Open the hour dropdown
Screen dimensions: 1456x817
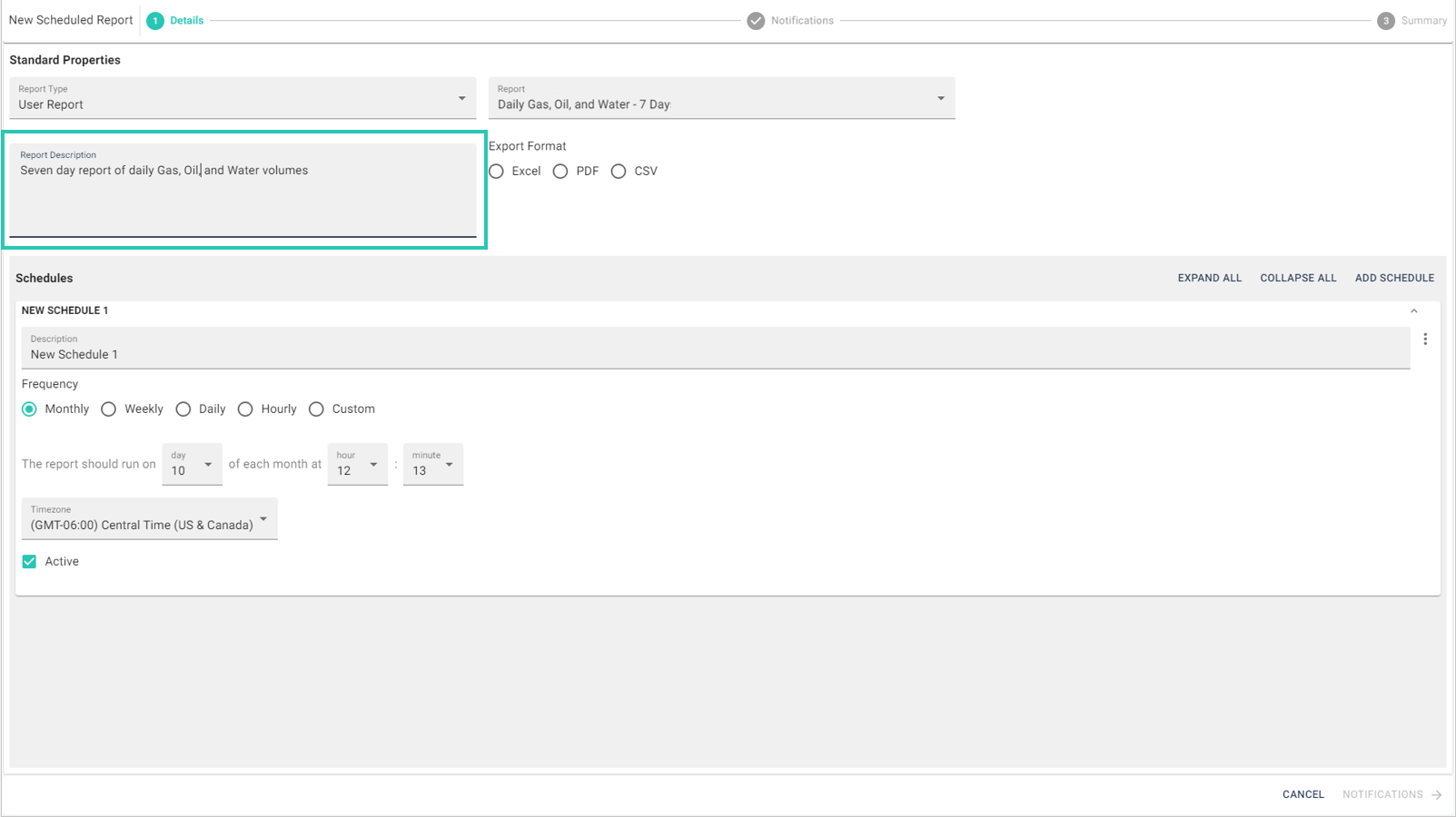(x=357, y=464)
